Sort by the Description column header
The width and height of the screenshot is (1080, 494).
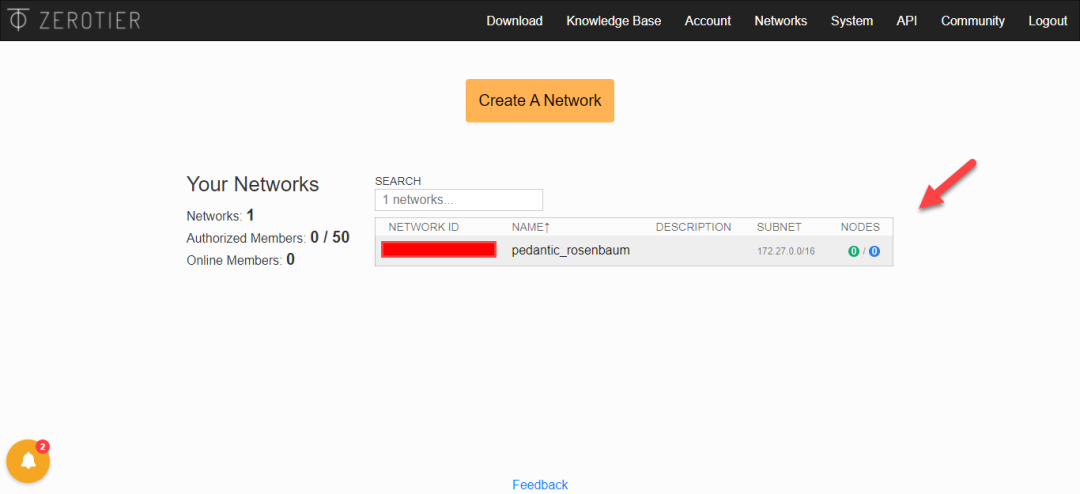(693, 227)
